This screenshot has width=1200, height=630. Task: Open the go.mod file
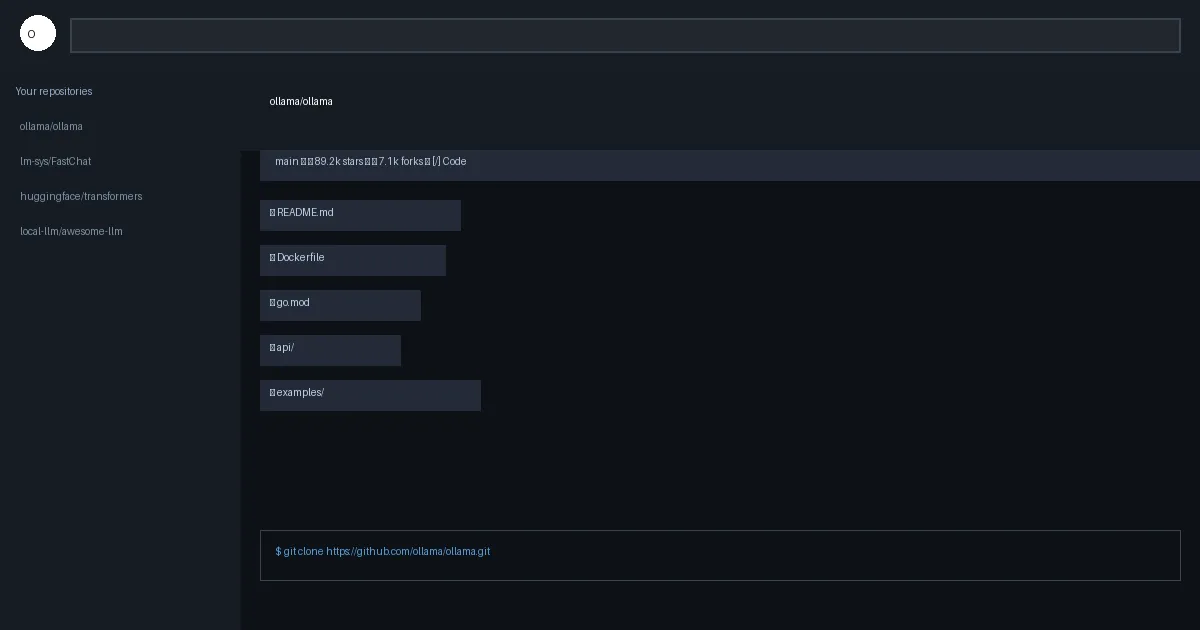click(340, 305)
